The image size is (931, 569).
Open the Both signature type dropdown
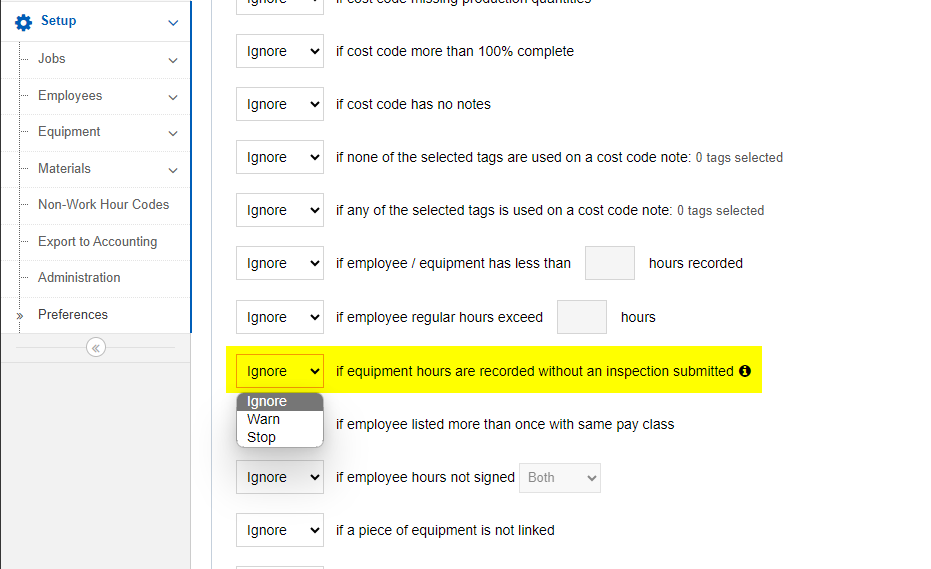pos(560,478)
